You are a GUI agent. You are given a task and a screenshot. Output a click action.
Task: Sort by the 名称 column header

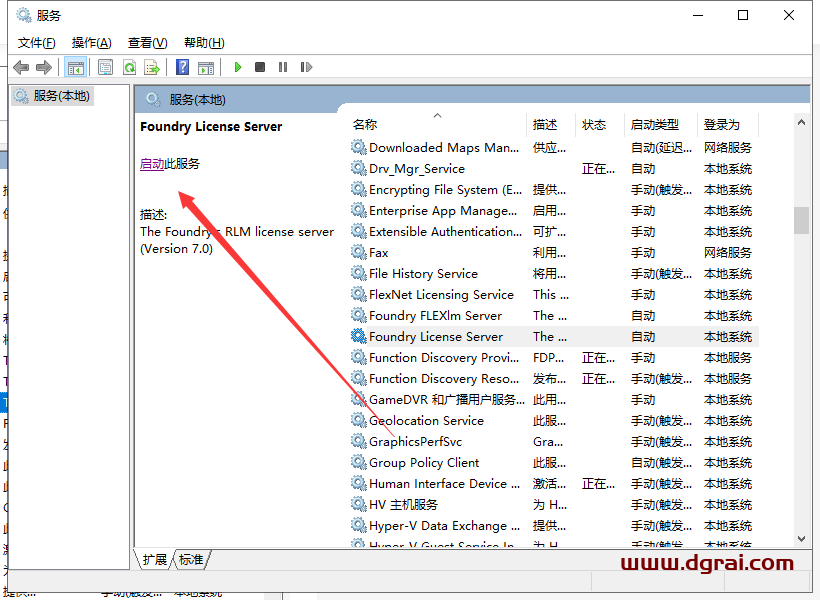point(437,124)
